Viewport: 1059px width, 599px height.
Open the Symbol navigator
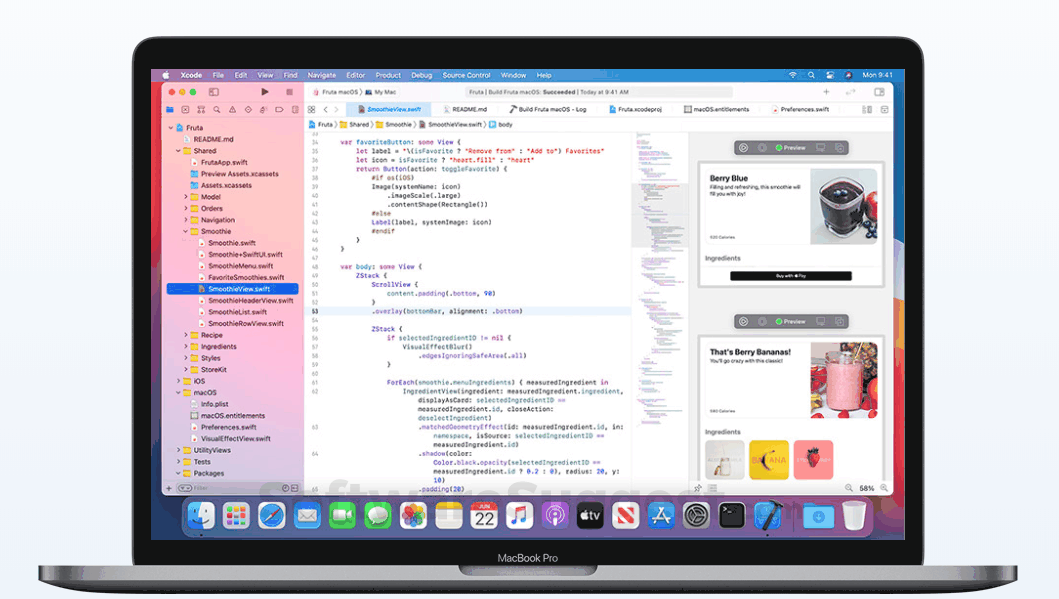coord(201,109)
